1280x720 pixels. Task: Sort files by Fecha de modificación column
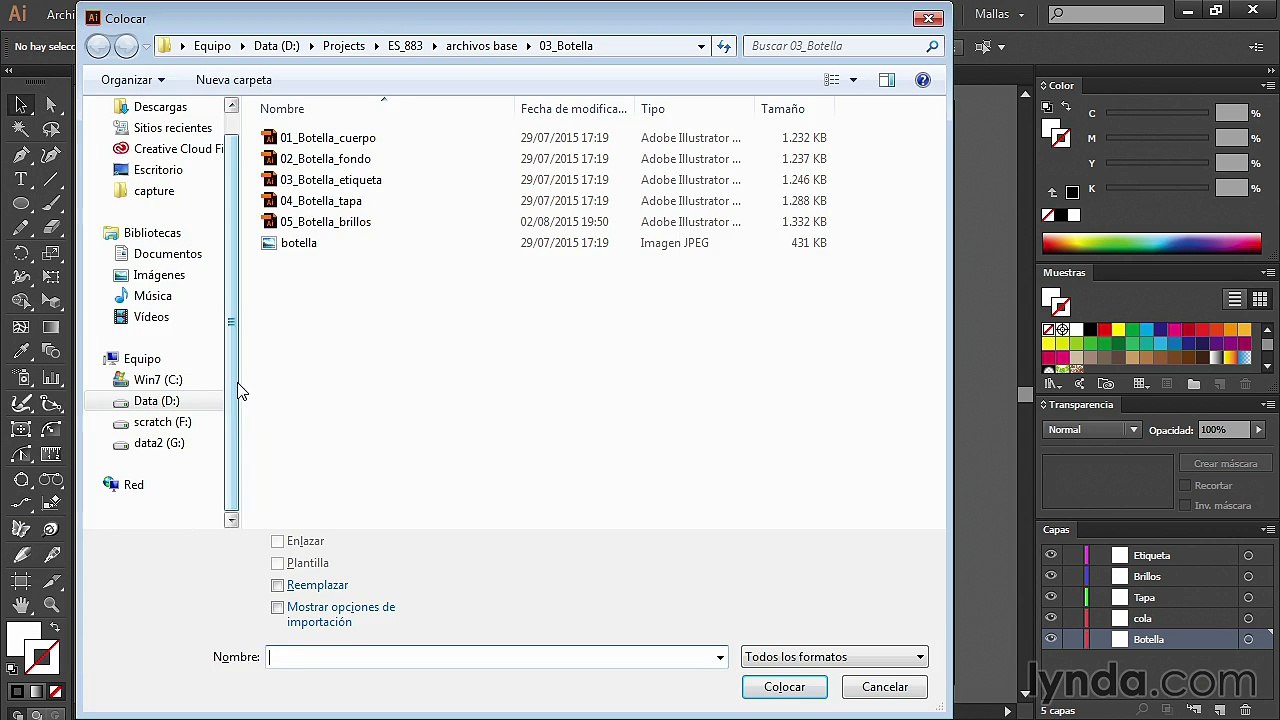[575, 109]
